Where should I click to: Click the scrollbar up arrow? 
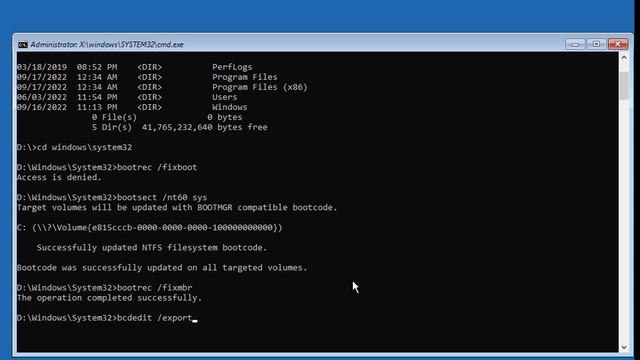[x=624, y=58]
